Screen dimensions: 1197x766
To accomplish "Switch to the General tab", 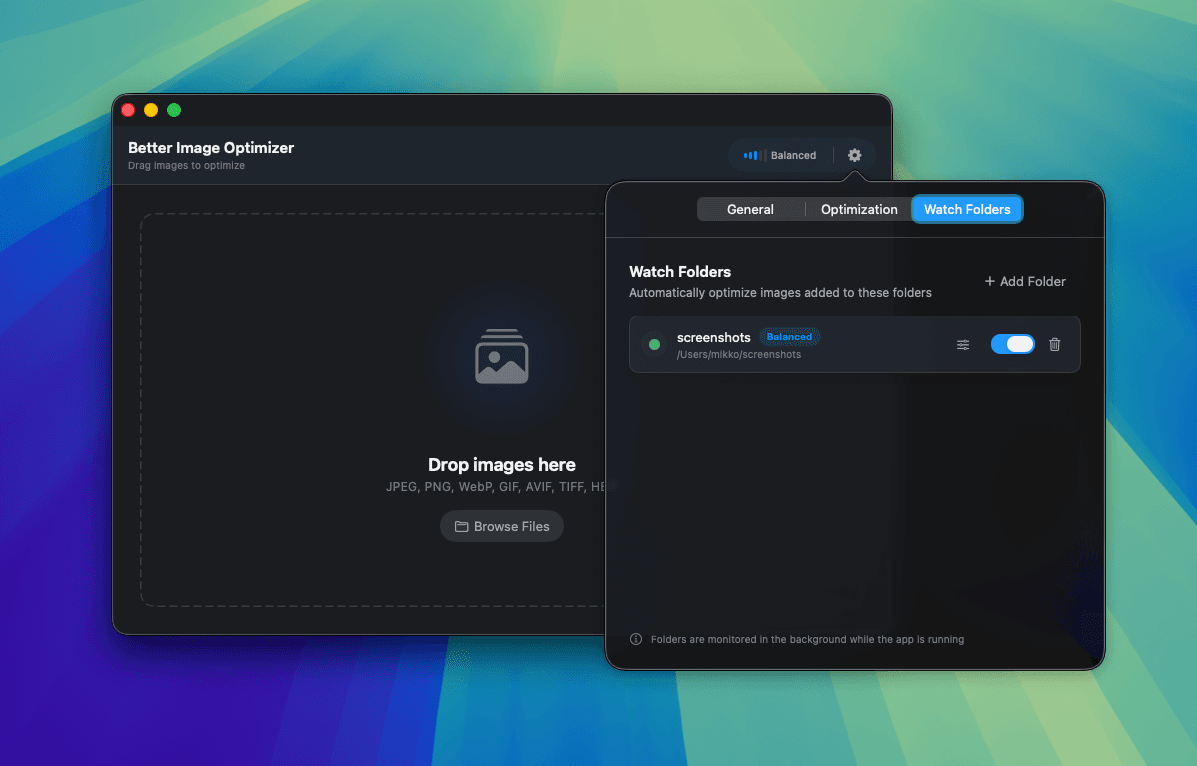I will point(750,209).
